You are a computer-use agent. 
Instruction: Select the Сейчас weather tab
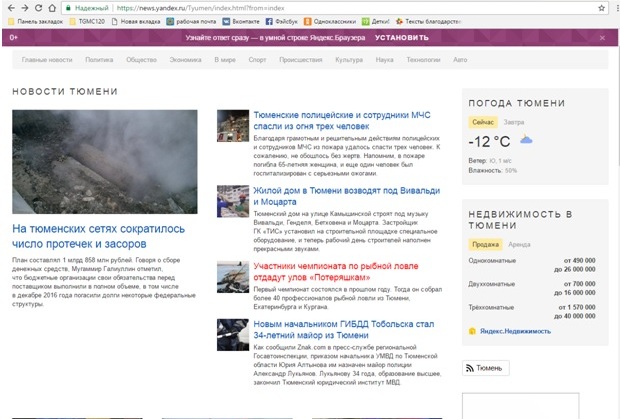(x=483, y=121)
